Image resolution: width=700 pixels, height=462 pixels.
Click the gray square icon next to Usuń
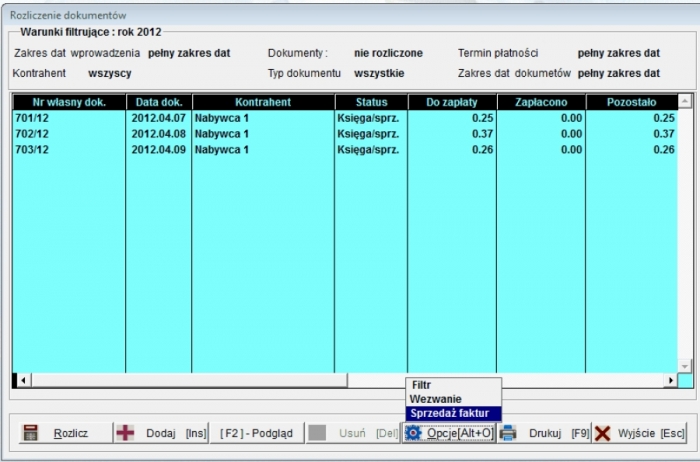point(317,433)
